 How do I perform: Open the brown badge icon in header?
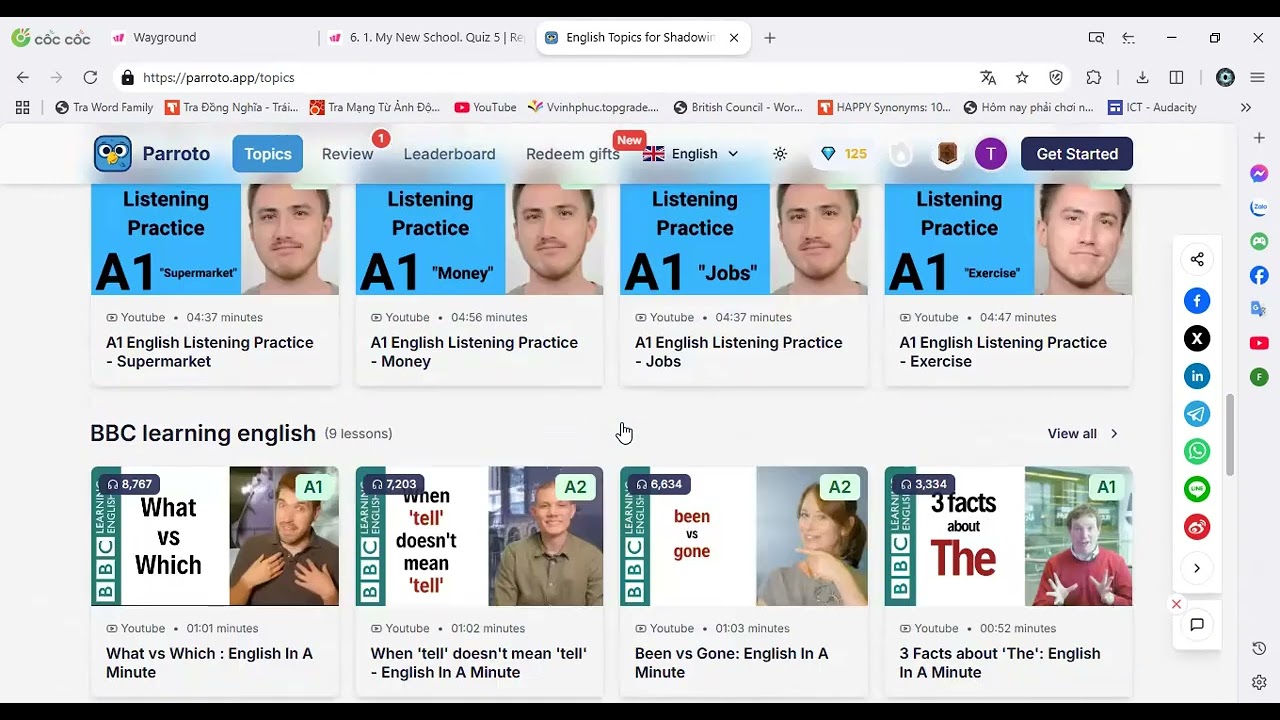pyautogui.click(x=947, y=154)
